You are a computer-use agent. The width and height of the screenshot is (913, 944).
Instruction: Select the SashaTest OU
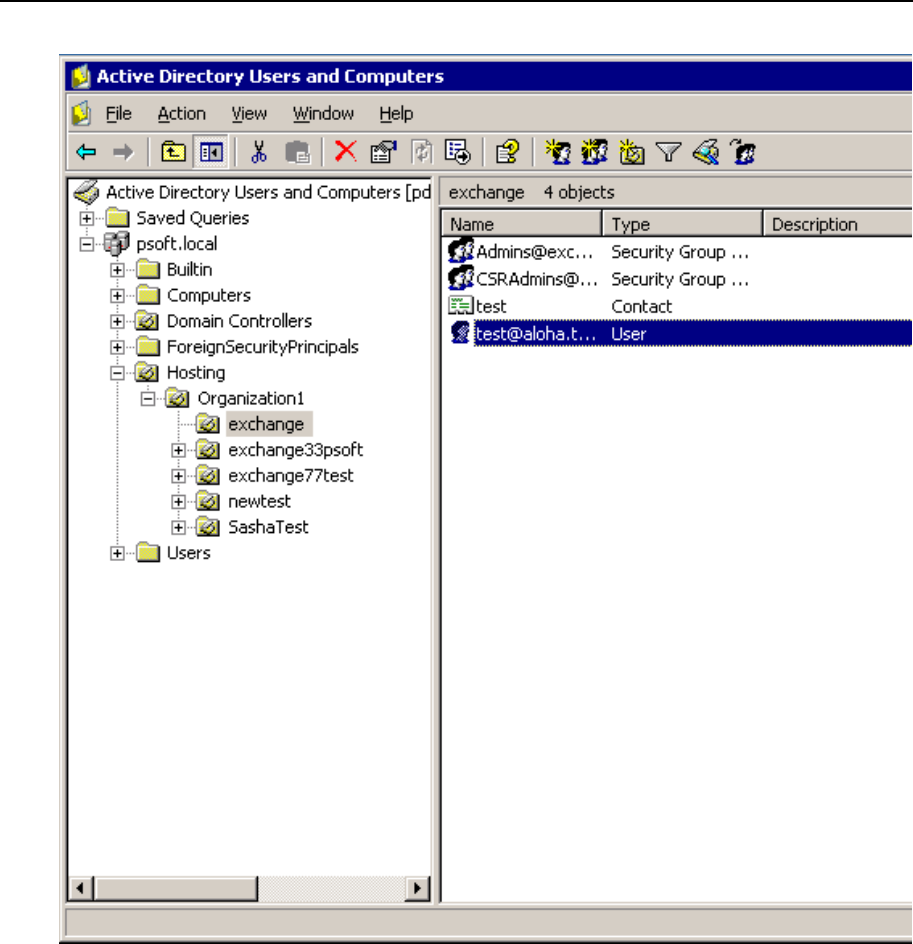click(x=268, y=527)
